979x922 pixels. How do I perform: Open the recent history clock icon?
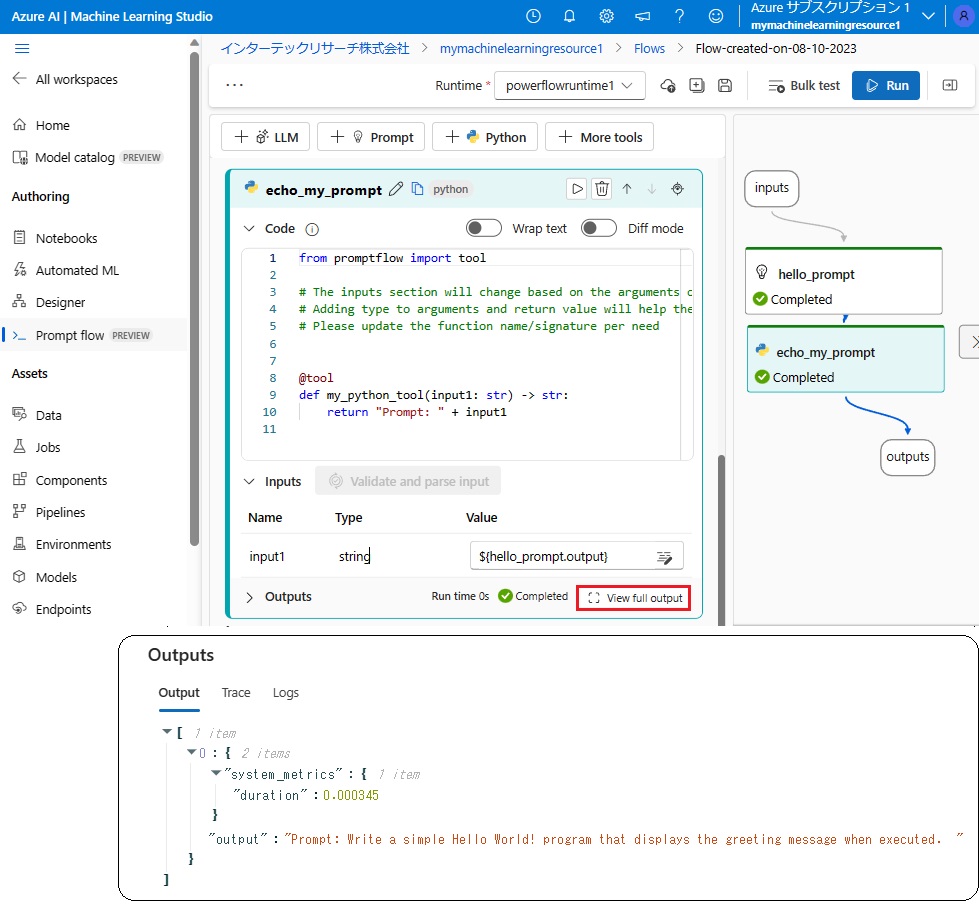coord(533,16)
